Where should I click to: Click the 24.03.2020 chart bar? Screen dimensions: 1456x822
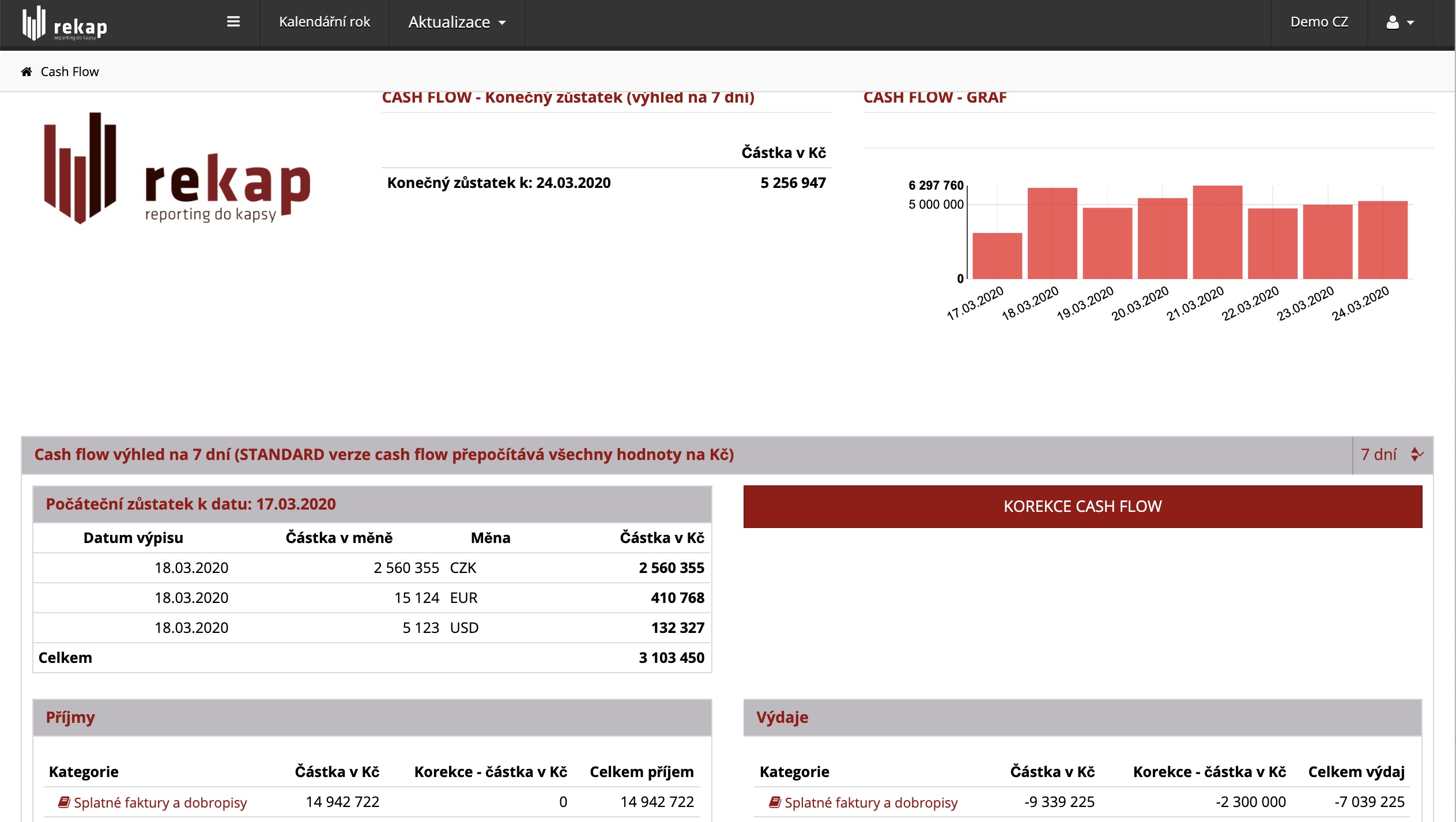1382,239
